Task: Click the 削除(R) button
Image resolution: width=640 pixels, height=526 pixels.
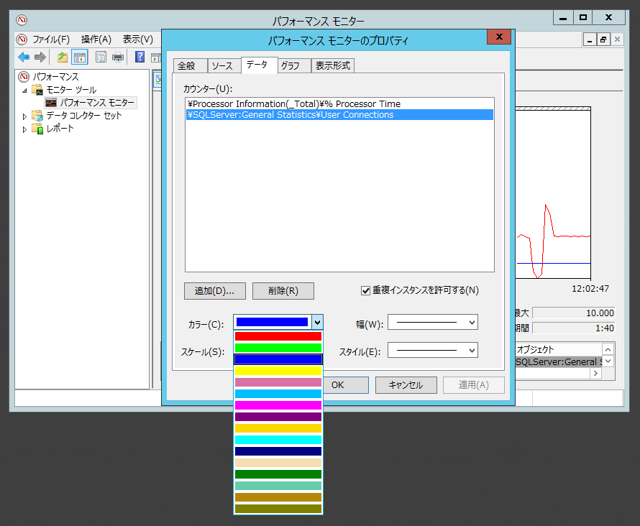Action: pyautogui.click(x=283, y=291)
